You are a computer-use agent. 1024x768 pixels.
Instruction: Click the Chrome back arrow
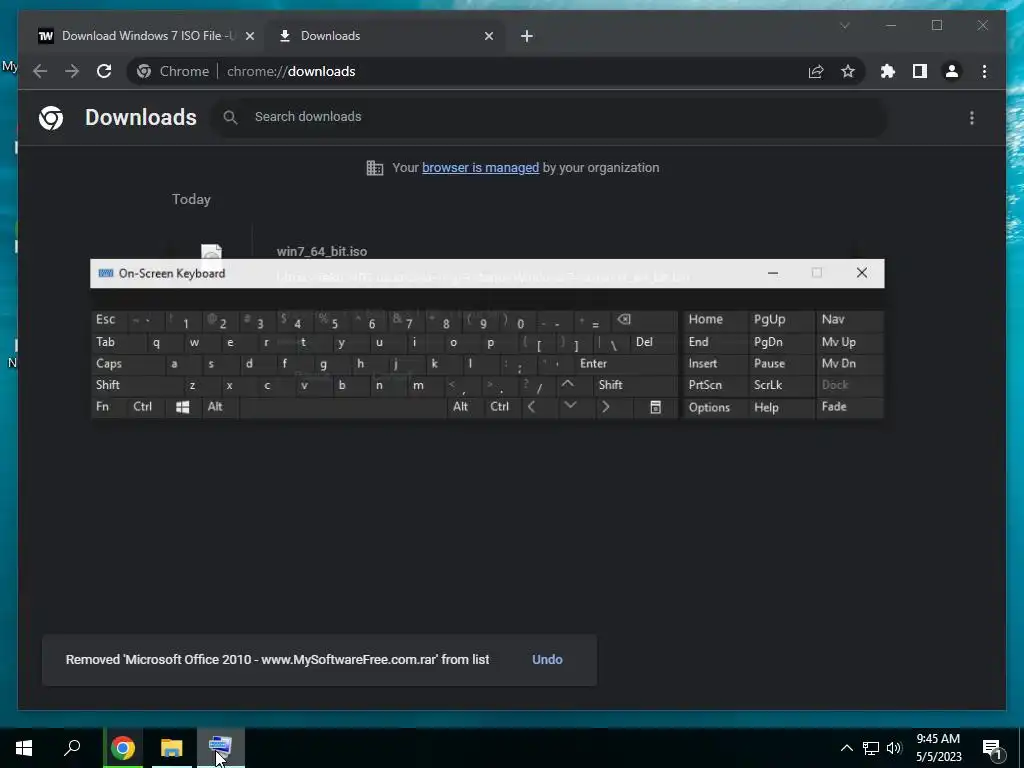pyautogui.click(x=40, y=71)
